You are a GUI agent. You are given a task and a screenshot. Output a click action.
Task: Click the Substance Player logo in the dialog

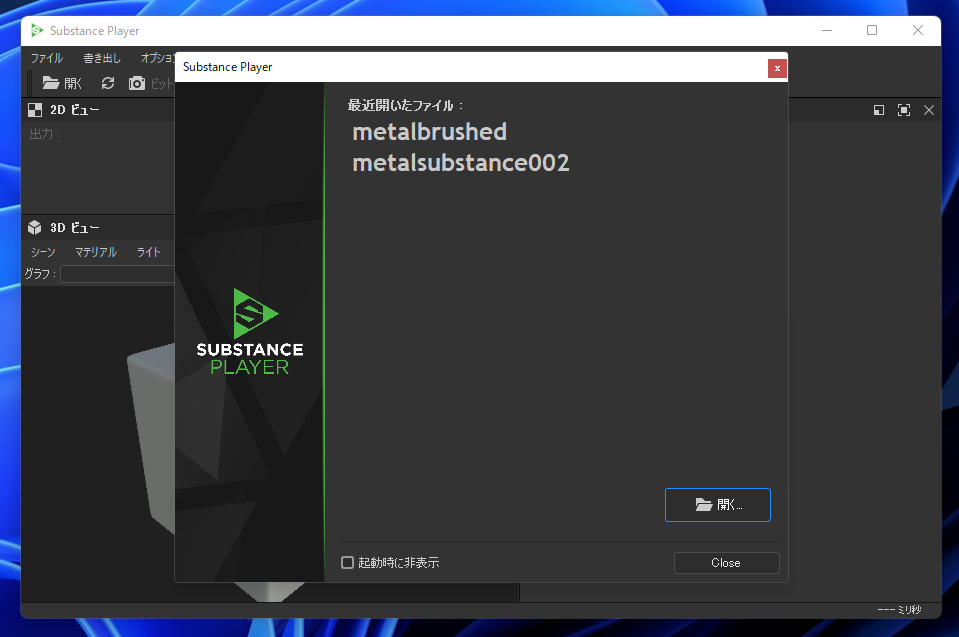pos(250,331)
